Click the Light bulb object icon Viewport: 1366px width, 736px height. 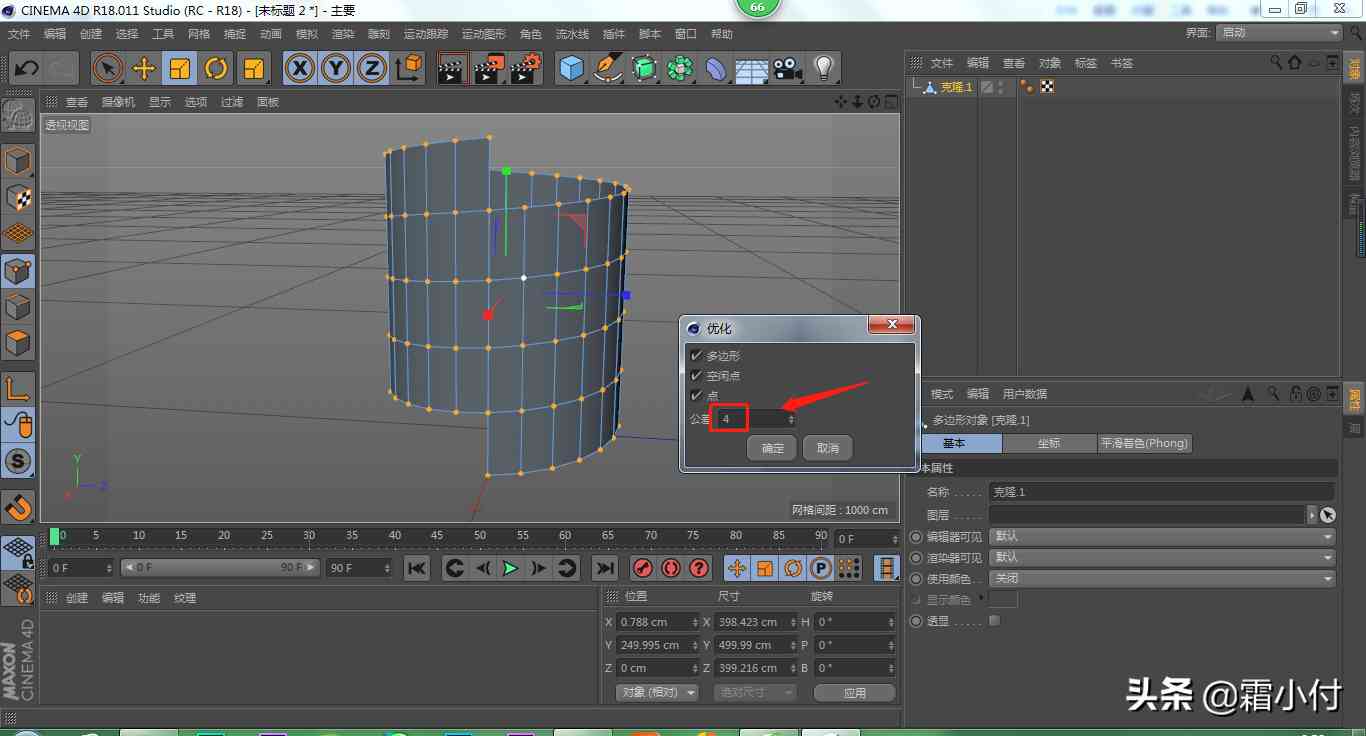click(x=823, y=69)
